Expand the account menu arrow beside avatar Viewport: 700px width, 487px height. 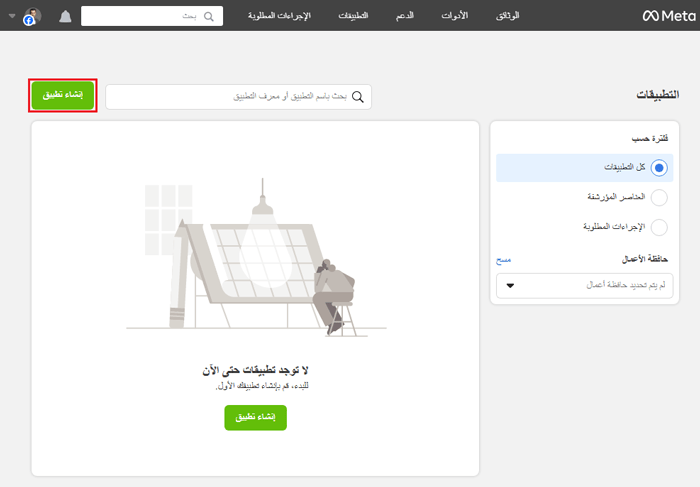click(12, 16)
